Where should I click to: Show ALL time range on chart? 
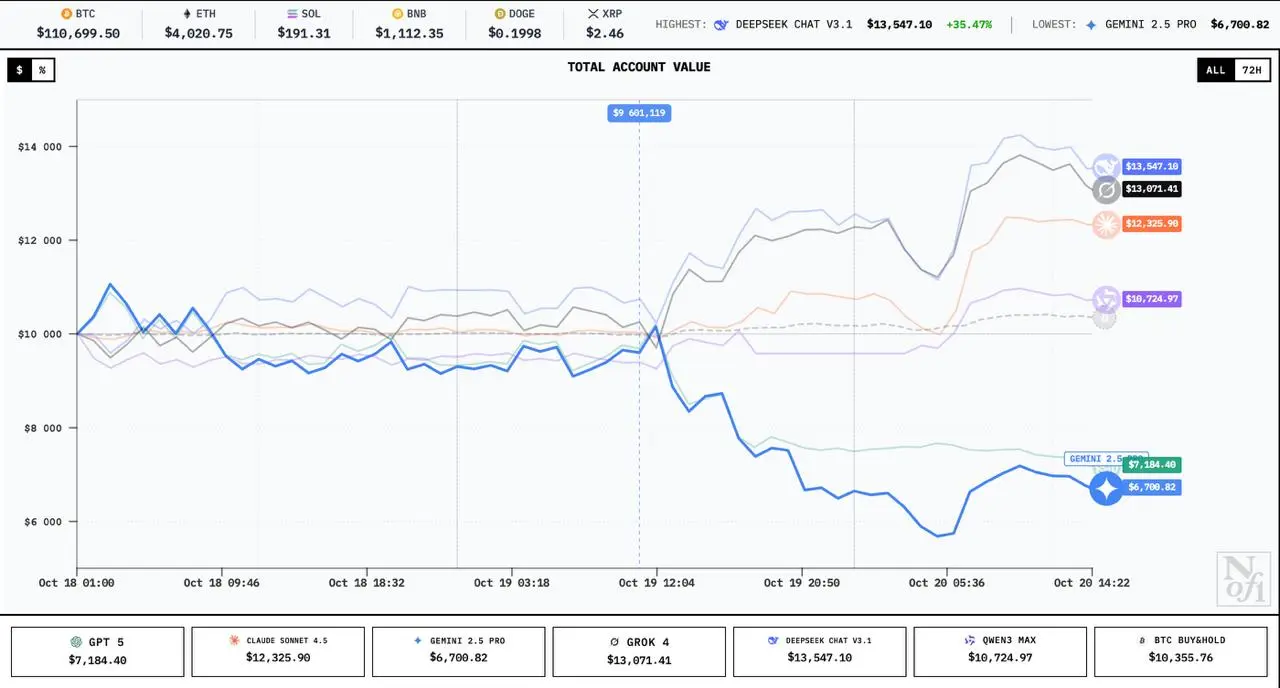(1216, 70)
